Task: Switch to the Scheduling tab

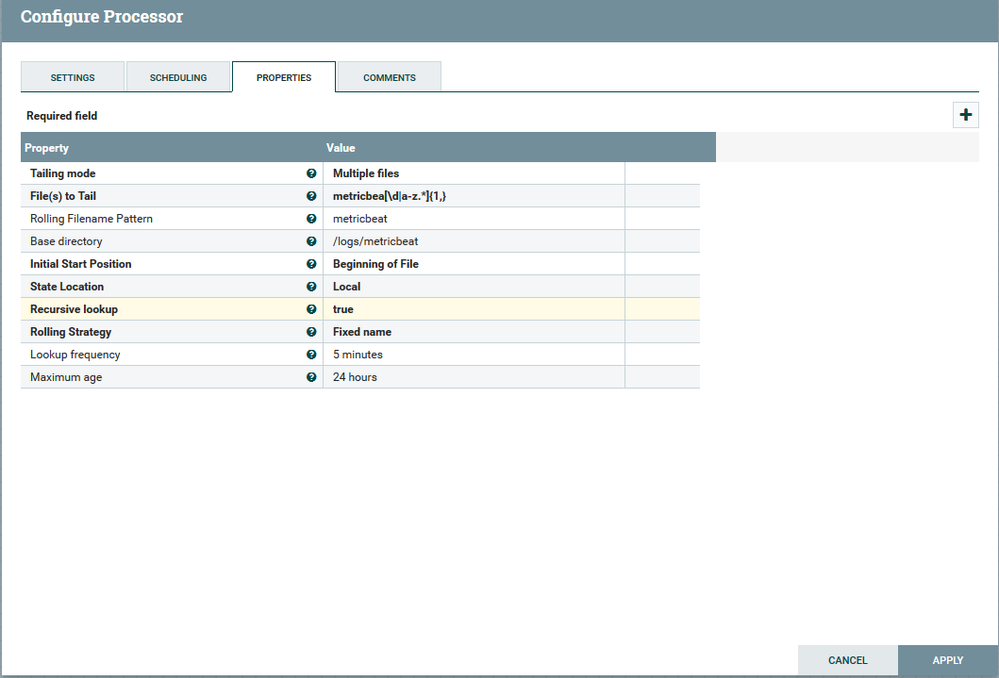Action: tap(178, 77)
